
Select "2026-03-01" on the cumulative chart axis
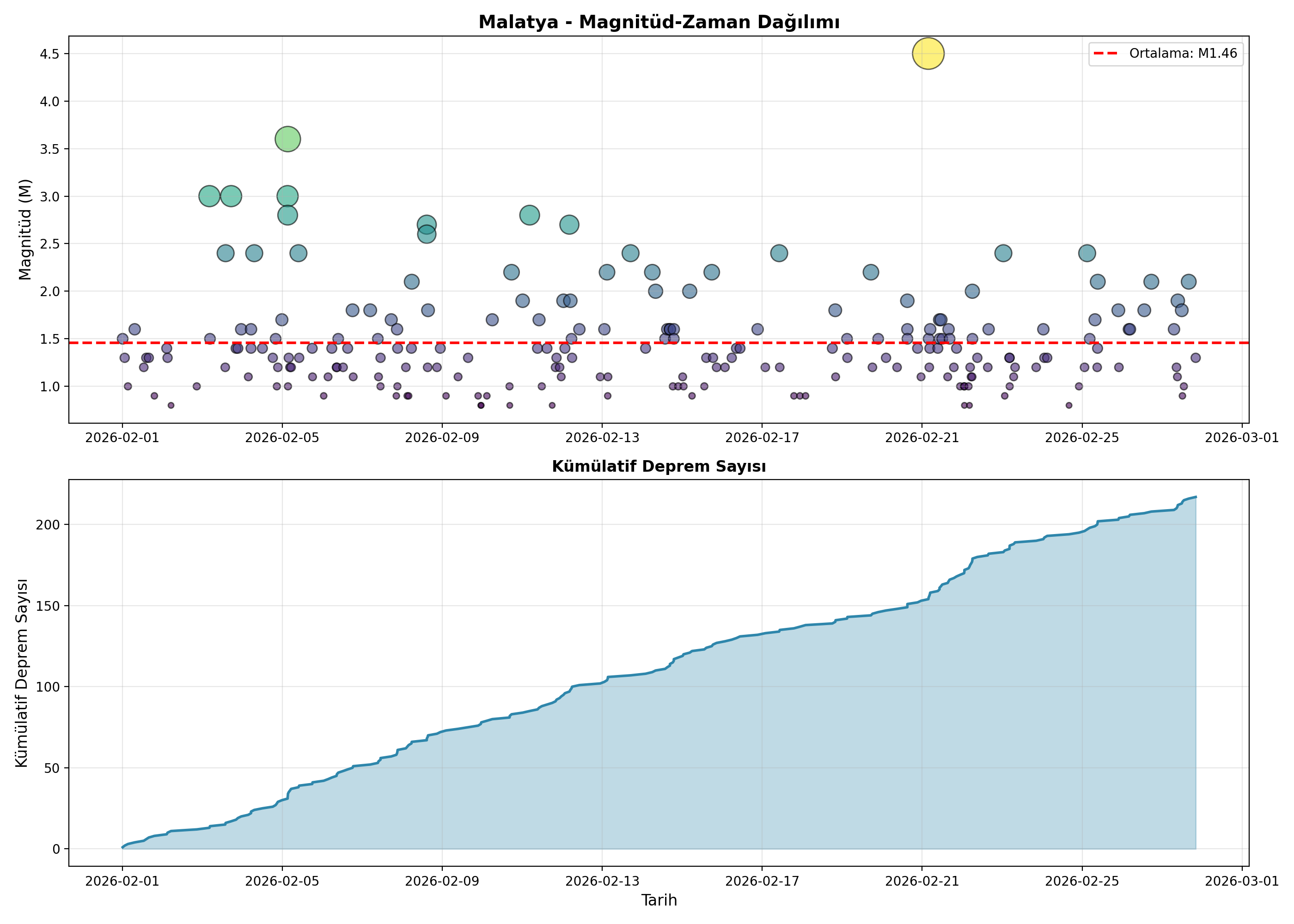[1242, 881]
